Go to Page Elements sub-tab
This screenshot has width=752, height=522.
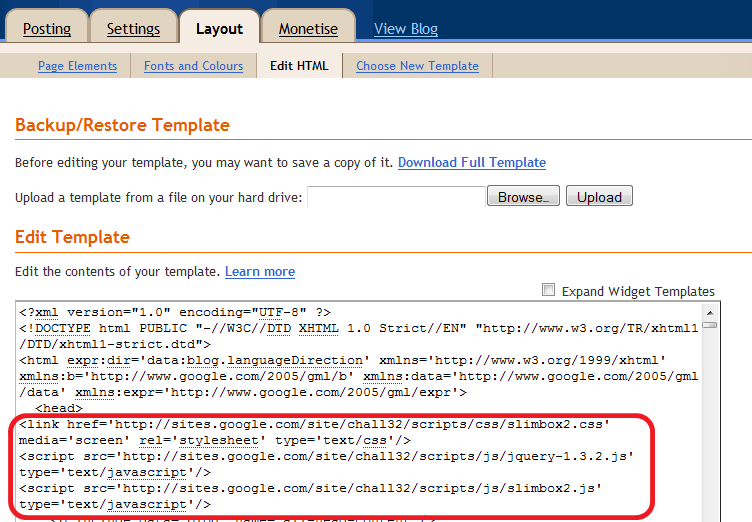coord(78,66)
